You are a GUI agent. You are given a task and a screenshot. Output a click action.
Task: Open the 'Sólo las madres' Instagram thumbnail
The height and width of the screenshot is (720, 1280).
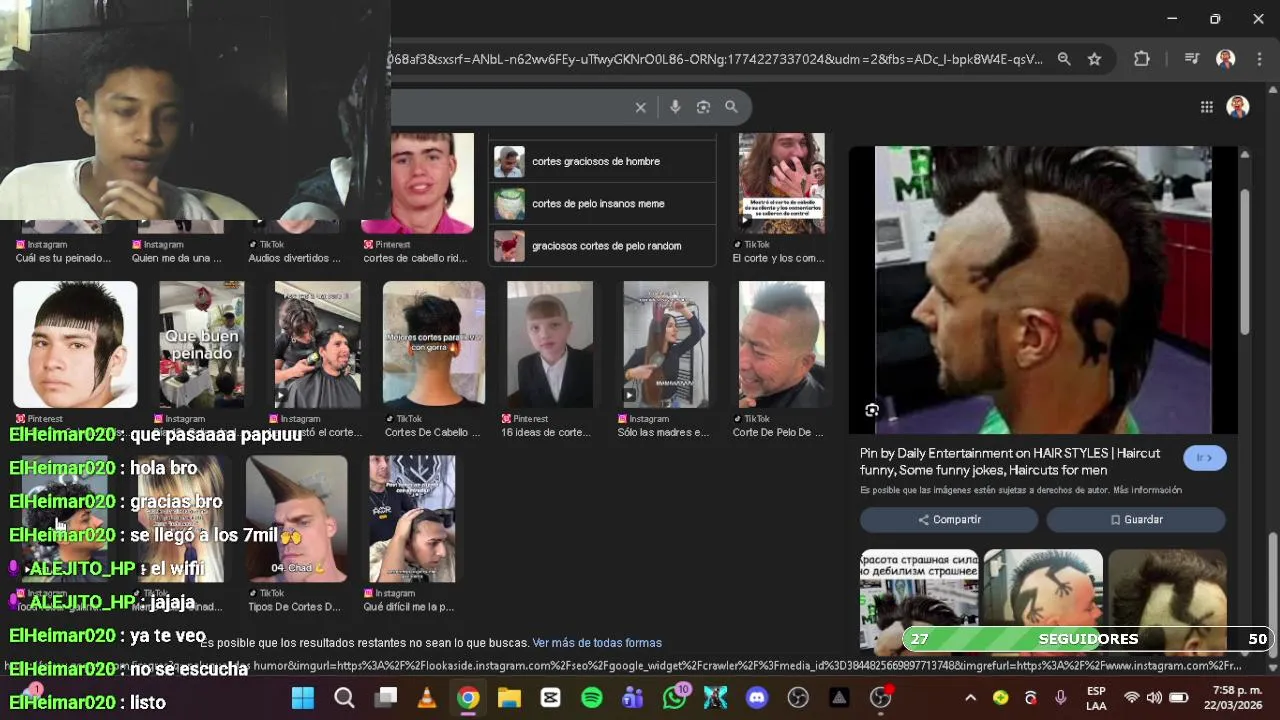[x=665, y=344]
